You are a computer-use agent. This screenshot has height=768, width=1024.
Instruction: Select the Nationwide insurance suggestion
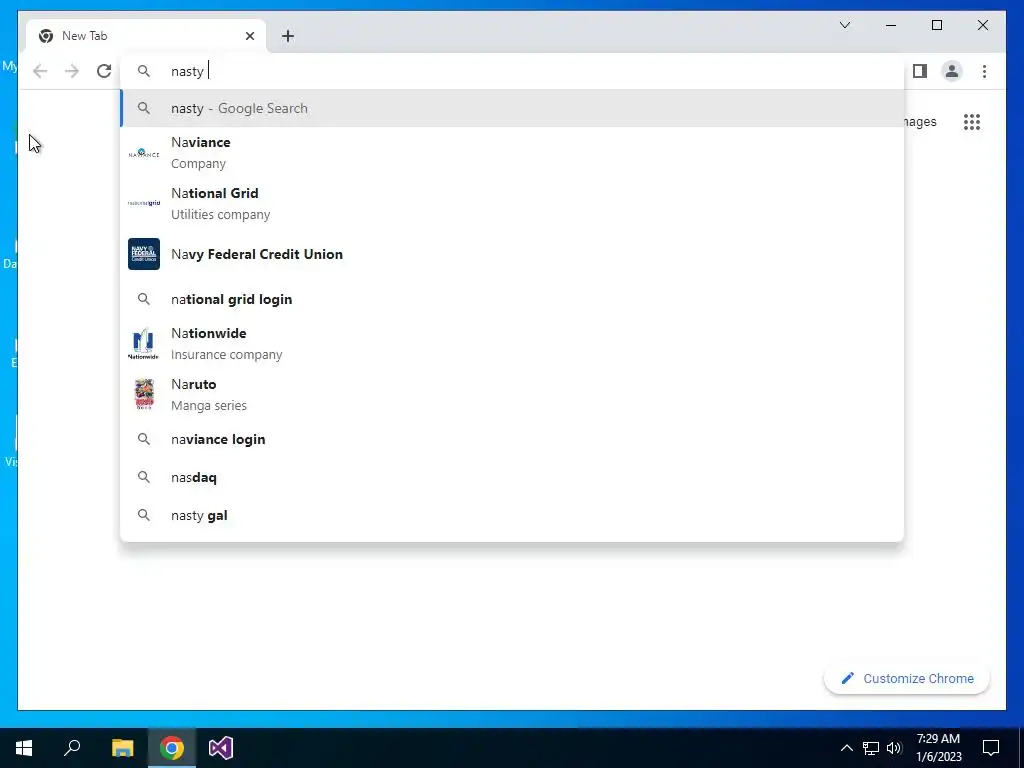(513, 344)
